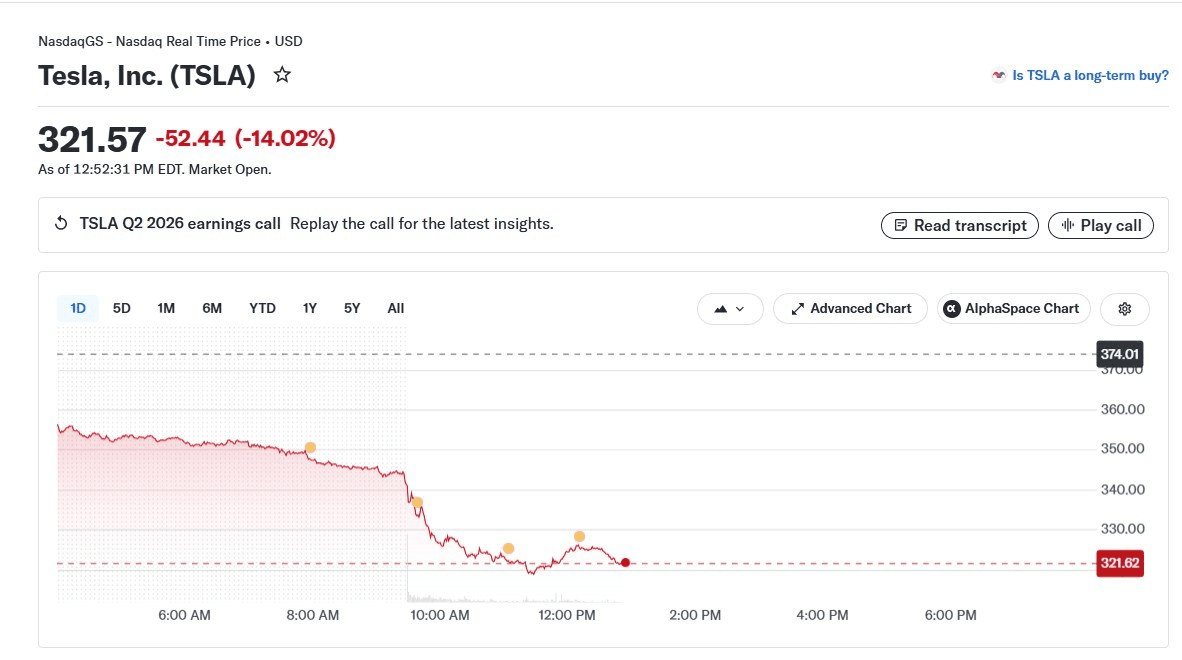Click the Read transcript button

[960, 225]
